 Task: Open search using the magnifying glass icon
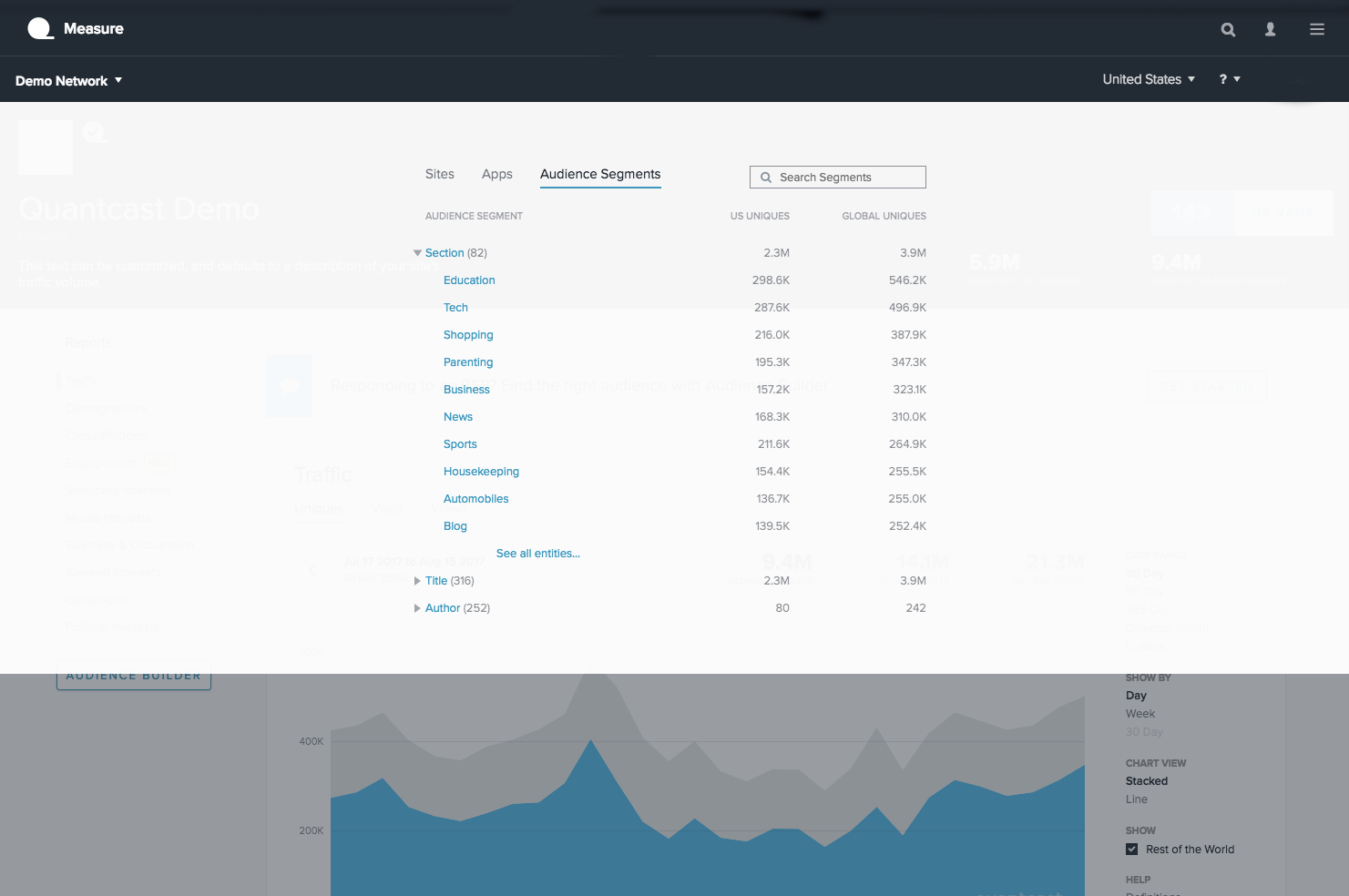pos(1228,29)
